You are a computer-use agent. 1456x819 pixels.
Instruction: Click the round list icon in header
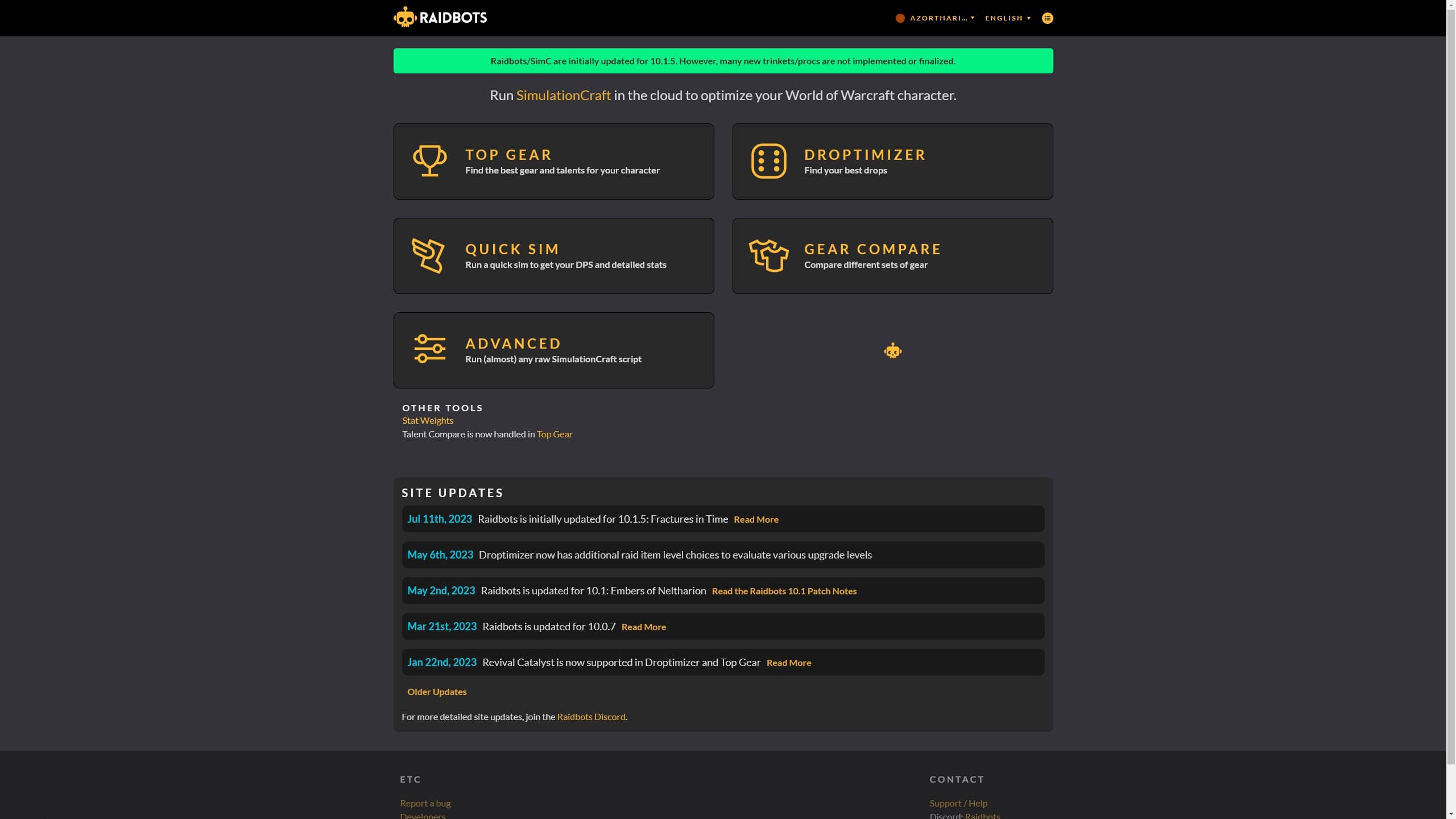(x=1047, y=18)
